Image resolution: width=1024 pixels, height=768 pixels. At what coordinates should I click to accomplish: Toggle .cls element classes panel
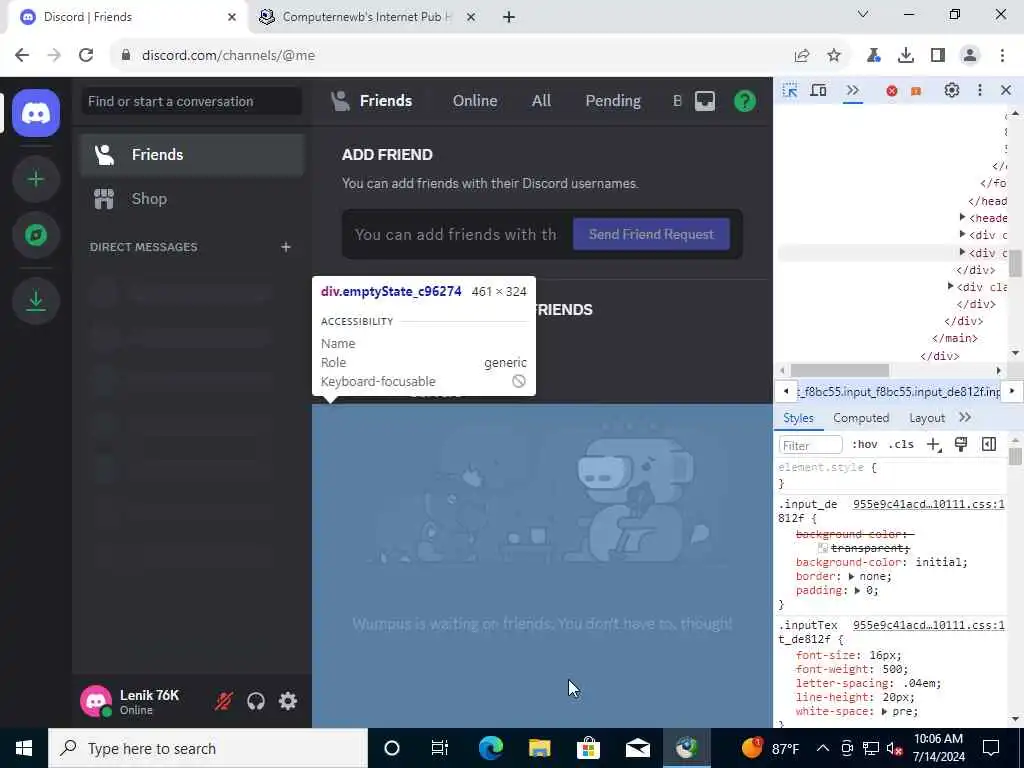[901, 445]
